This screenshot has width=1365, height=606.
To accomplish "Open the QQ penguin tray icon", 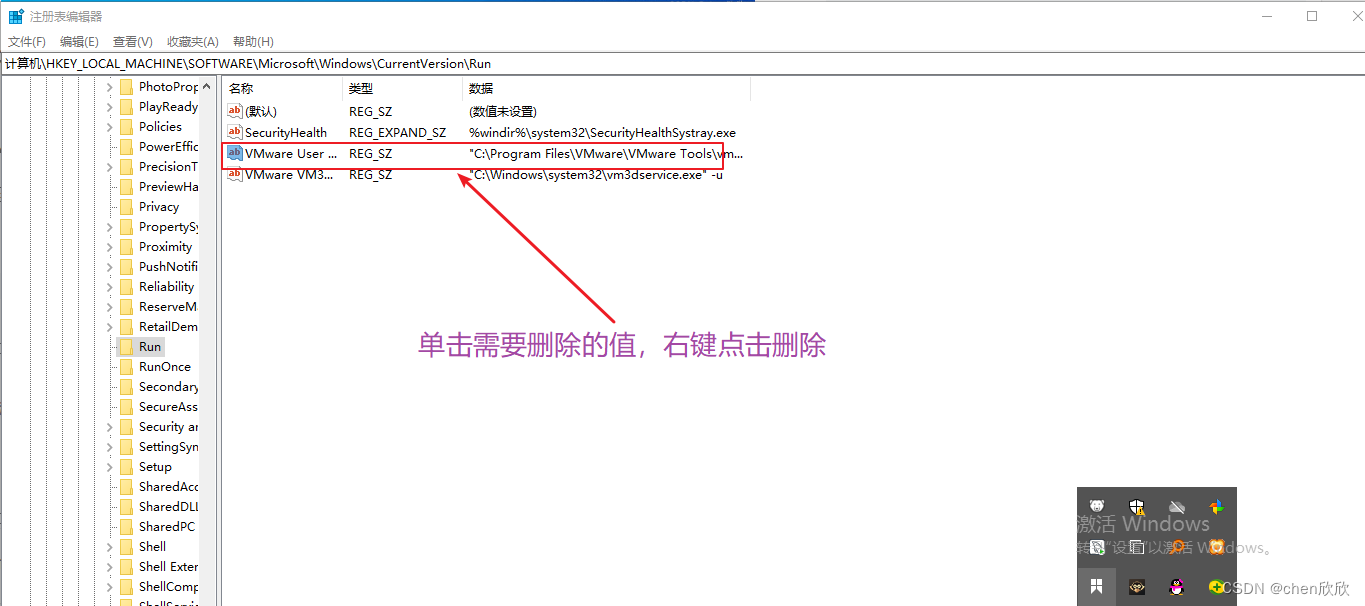I will pyautogui.click(x=1177, y=587).
